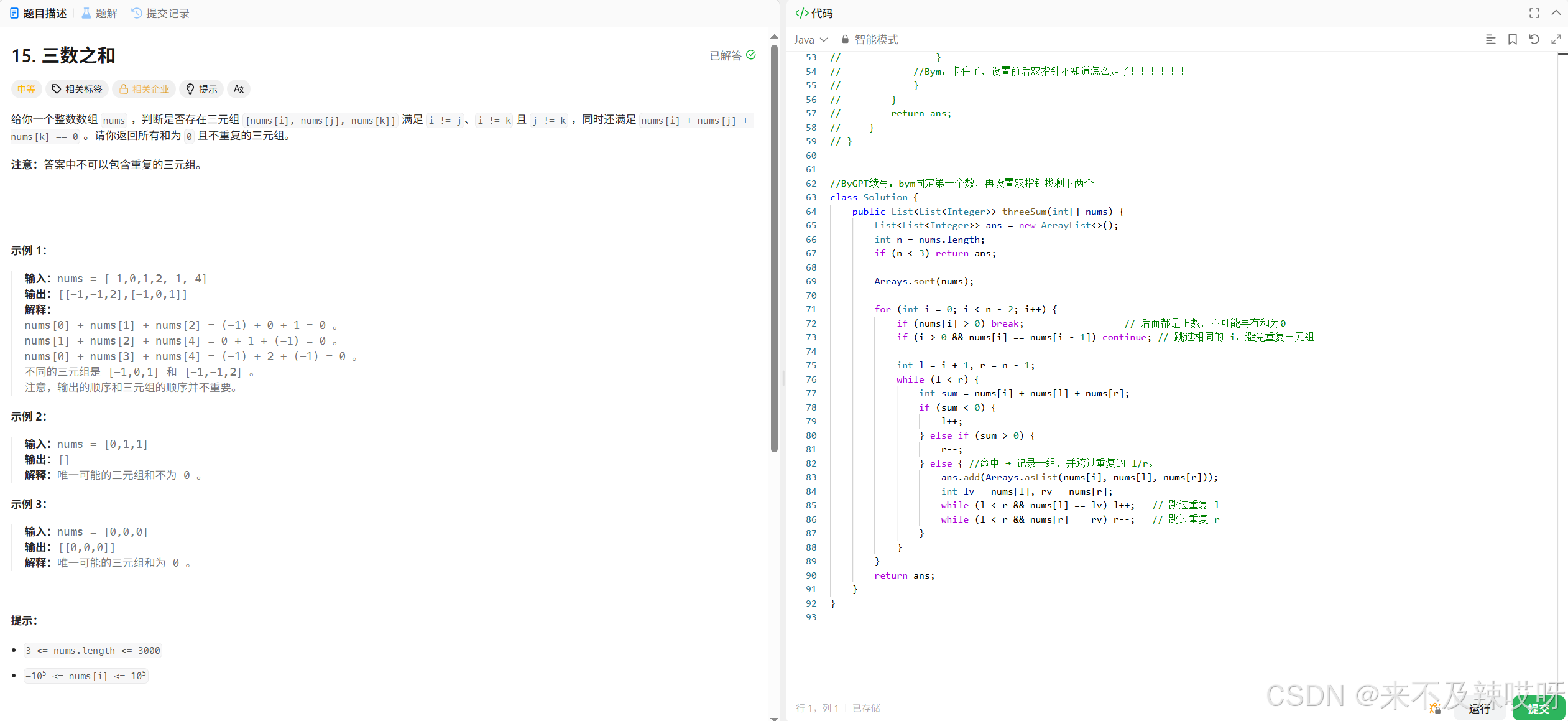Reset code with the undo arrow icon

tap(1534, 39)
